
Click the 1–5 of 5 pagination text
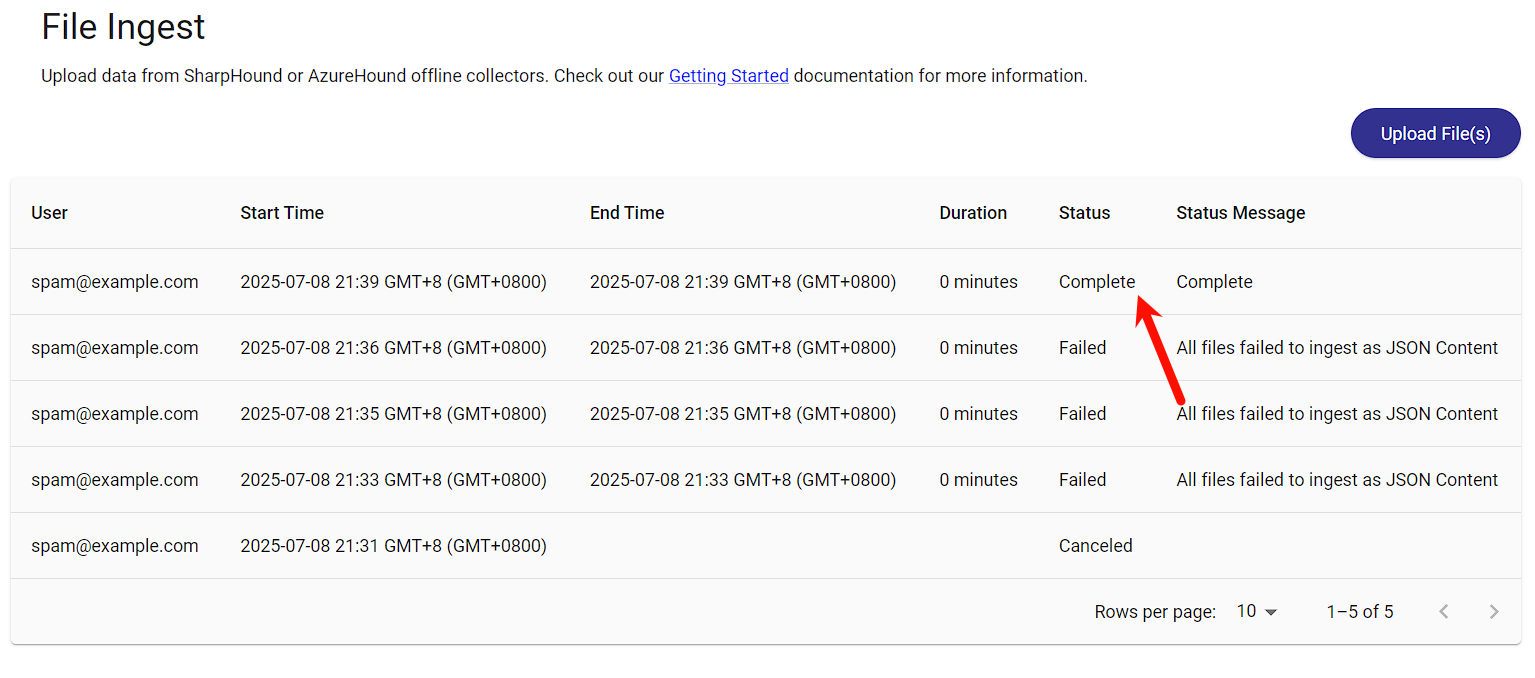point(1359,612)
